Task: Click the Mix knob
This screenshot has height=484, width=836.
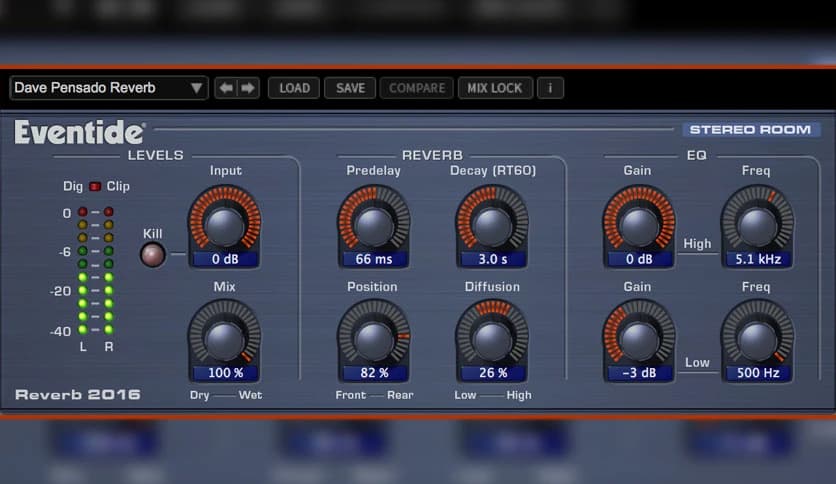Action: [224, 339]
